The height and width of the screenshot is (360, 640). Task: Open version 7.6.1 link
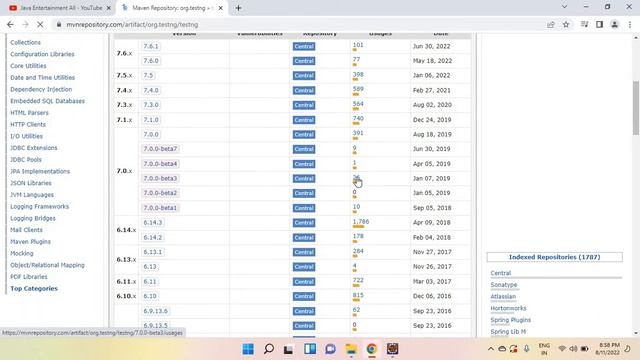151,46
